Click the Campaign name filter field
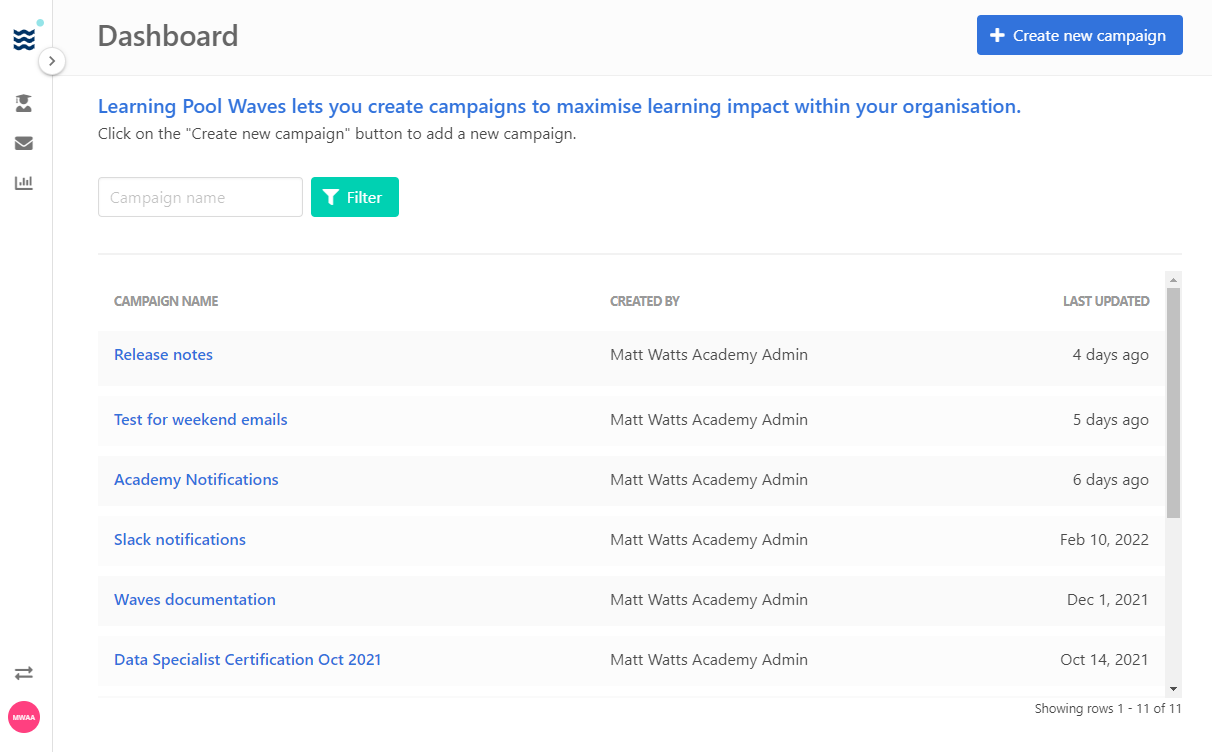Image resolution: width=1212 pixels, height=752 pixels. (200, 197)
